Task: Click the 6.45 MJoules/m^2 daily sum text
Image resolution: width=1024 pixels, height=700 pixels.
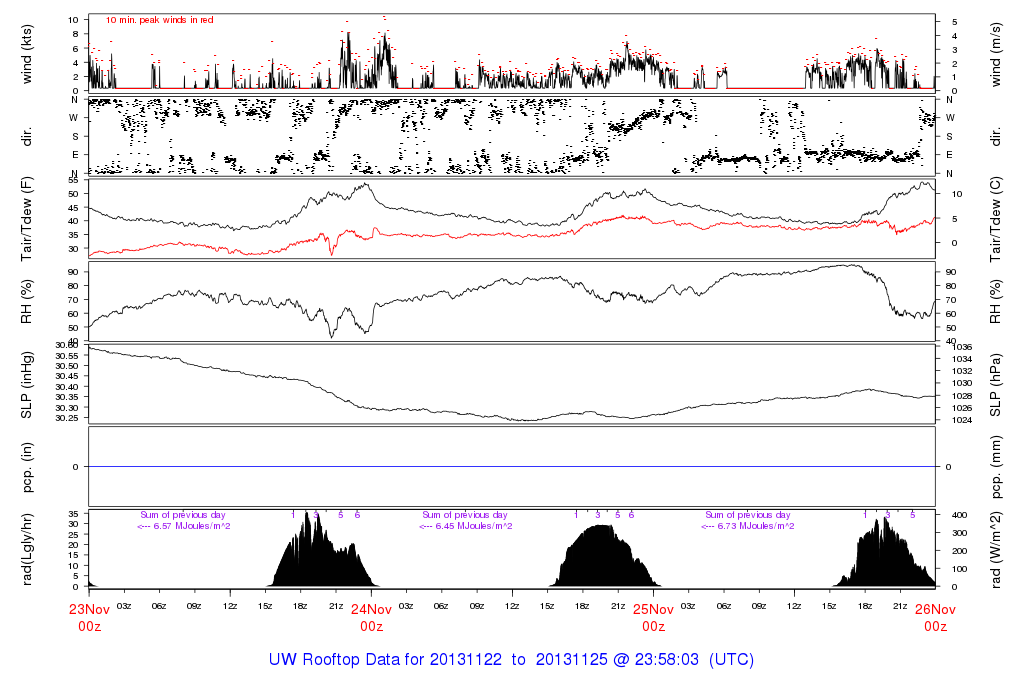Action: [466, 526]
